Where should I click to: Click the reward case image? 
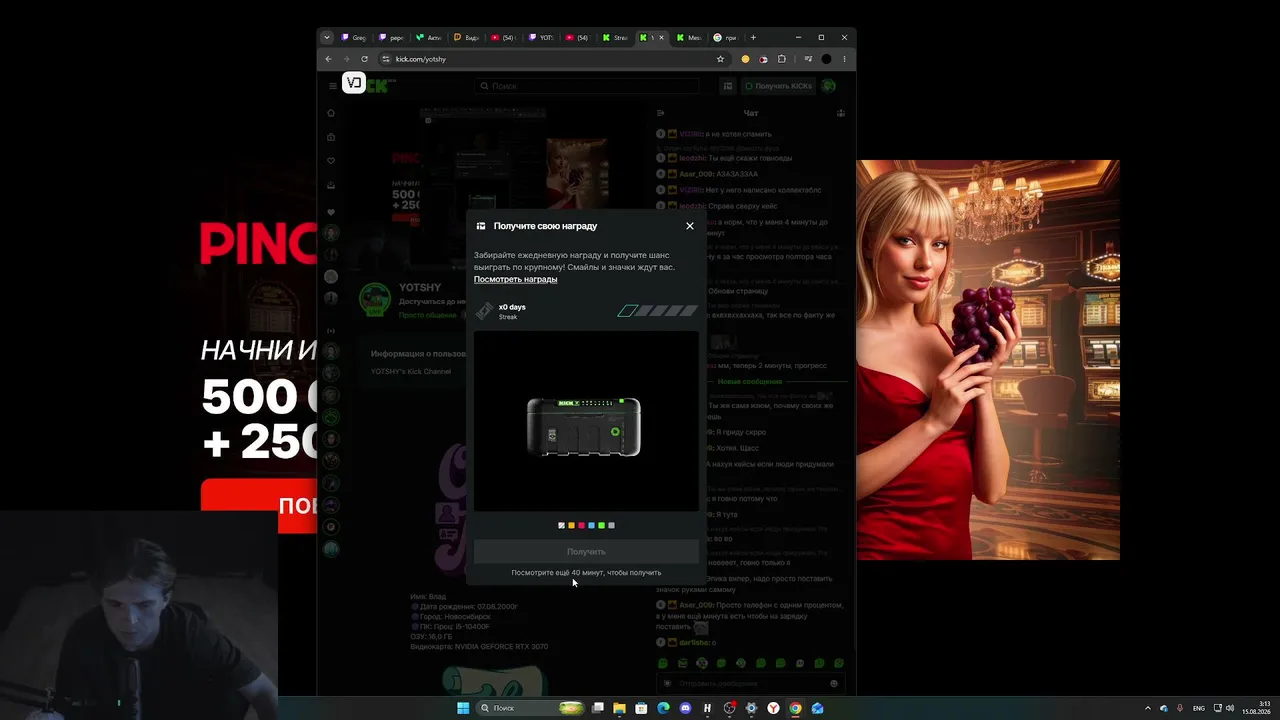(584, 426)
